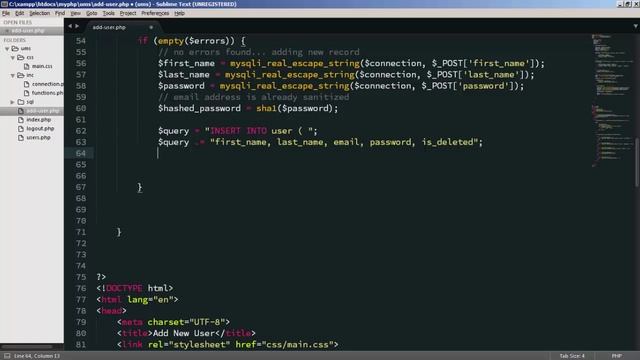640x360 pixels.
Task: Open the Tab Size: 4 indentation menu
Action: pos(572,356)
